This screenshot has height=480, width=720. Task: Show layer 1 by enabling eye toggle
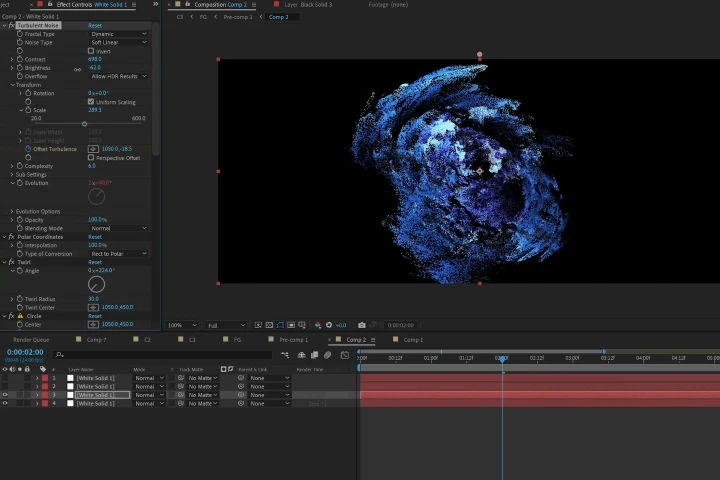pos(5,378)
